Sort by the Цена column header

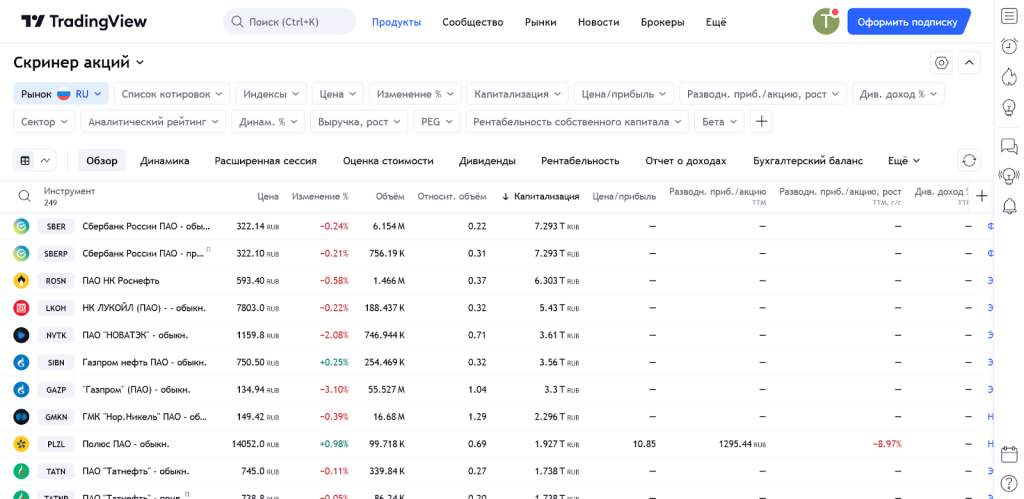tap(268, 197)
